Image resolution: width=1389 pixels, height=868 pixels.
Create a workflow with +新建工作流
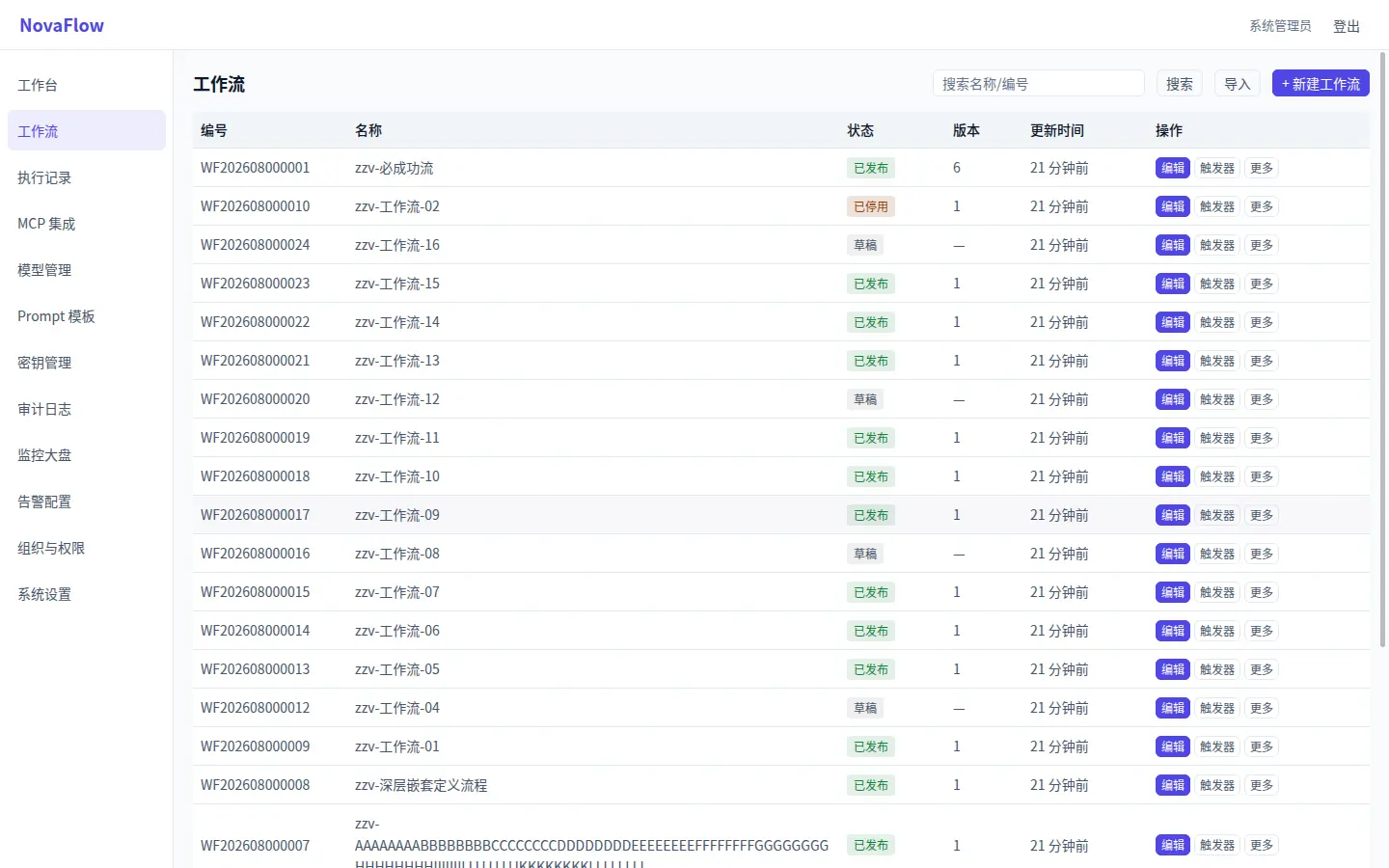pyautogui.click(x=1321, y=84)
